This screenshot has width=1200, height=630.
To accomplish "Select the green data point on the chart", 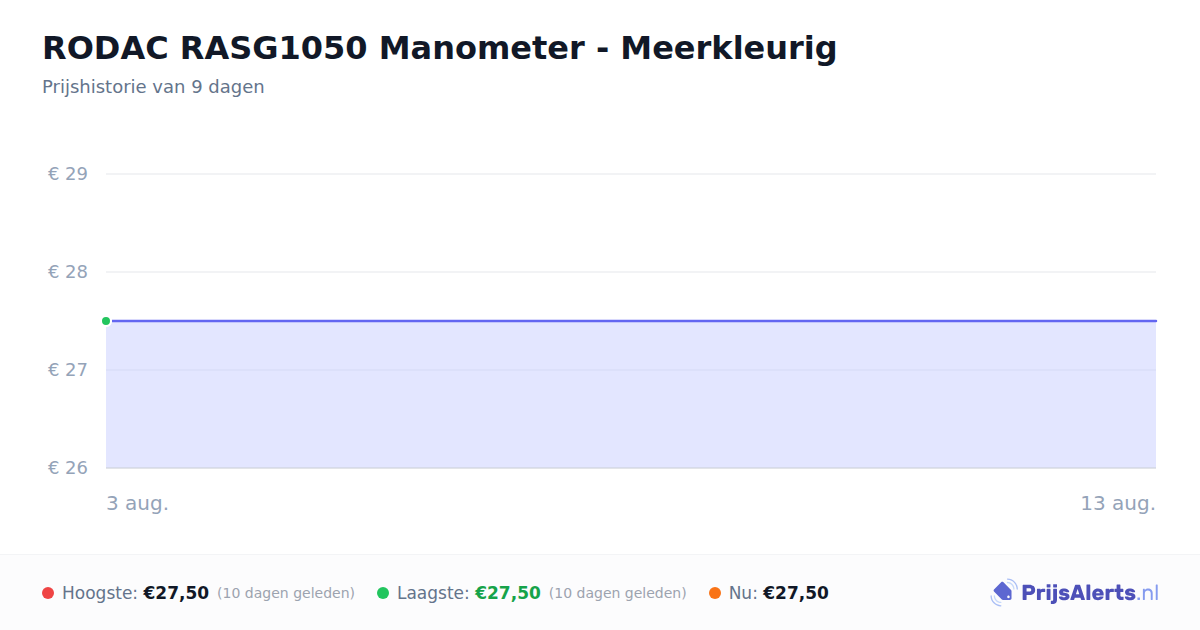I will click(x=106, y=321).
